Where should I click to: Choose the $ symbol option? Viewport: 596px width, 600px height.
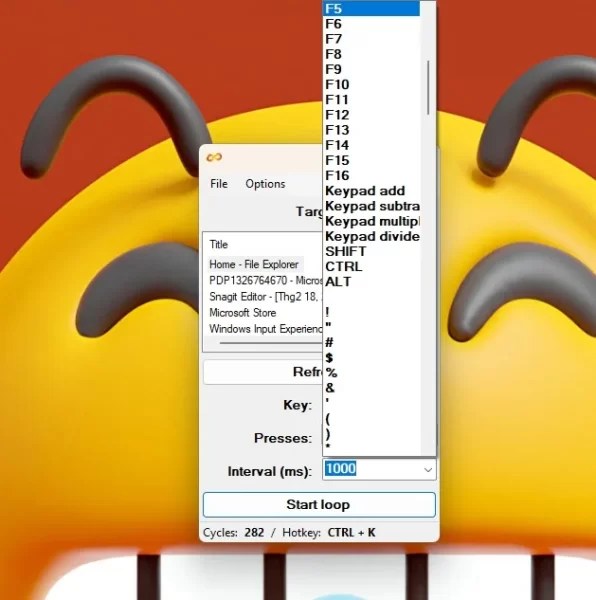[x=371, y=357]
